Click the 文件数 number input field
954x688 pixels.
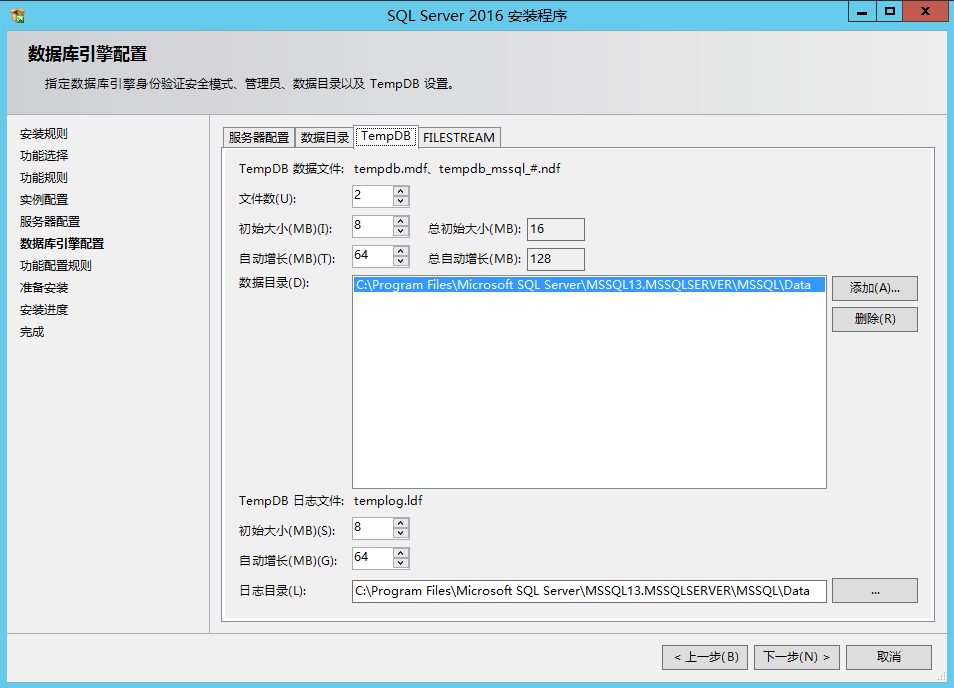click(372, 196)
